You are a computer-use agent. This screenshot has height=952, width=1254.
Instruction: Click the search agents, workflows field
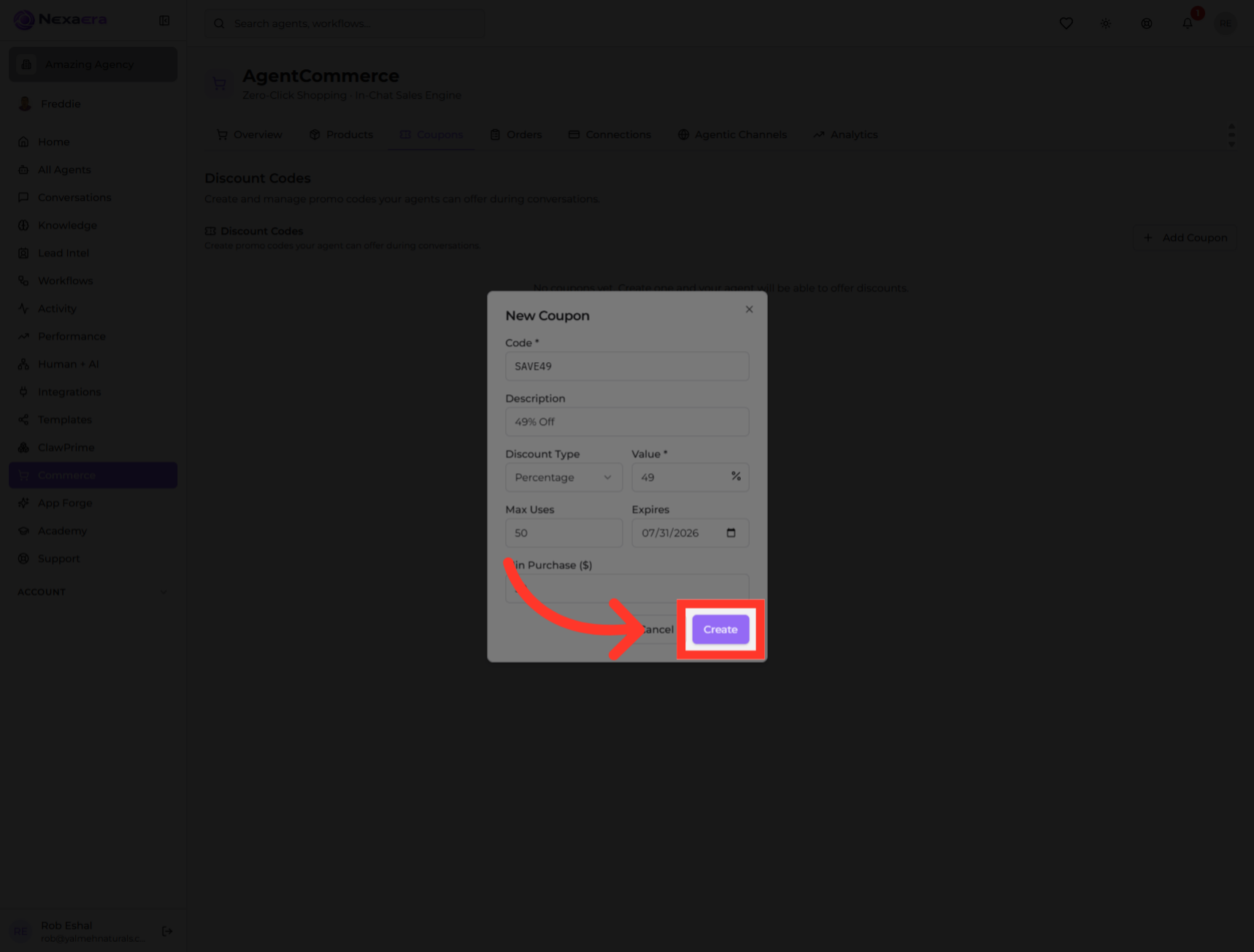(345, 23)
